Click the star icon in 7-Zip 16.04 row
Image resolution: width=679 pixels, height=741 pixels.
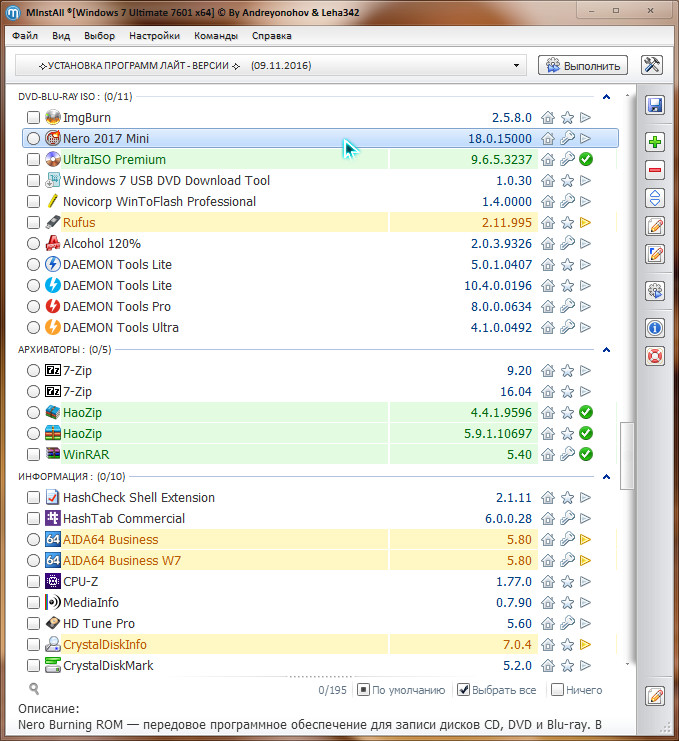[567, 391]
